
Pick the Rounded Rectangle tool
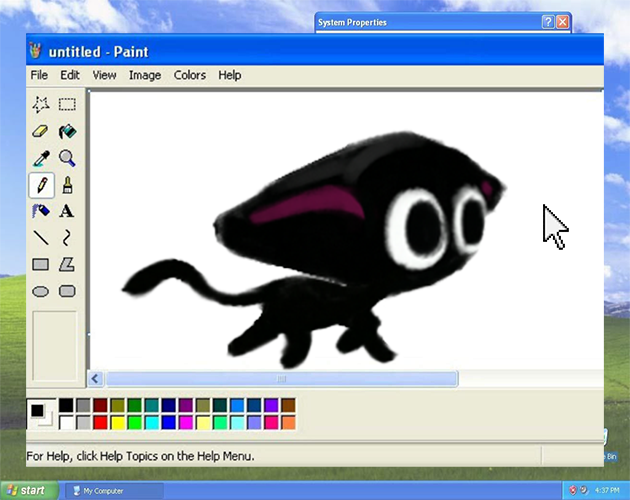pyautogui.click(x=67, y=291)
